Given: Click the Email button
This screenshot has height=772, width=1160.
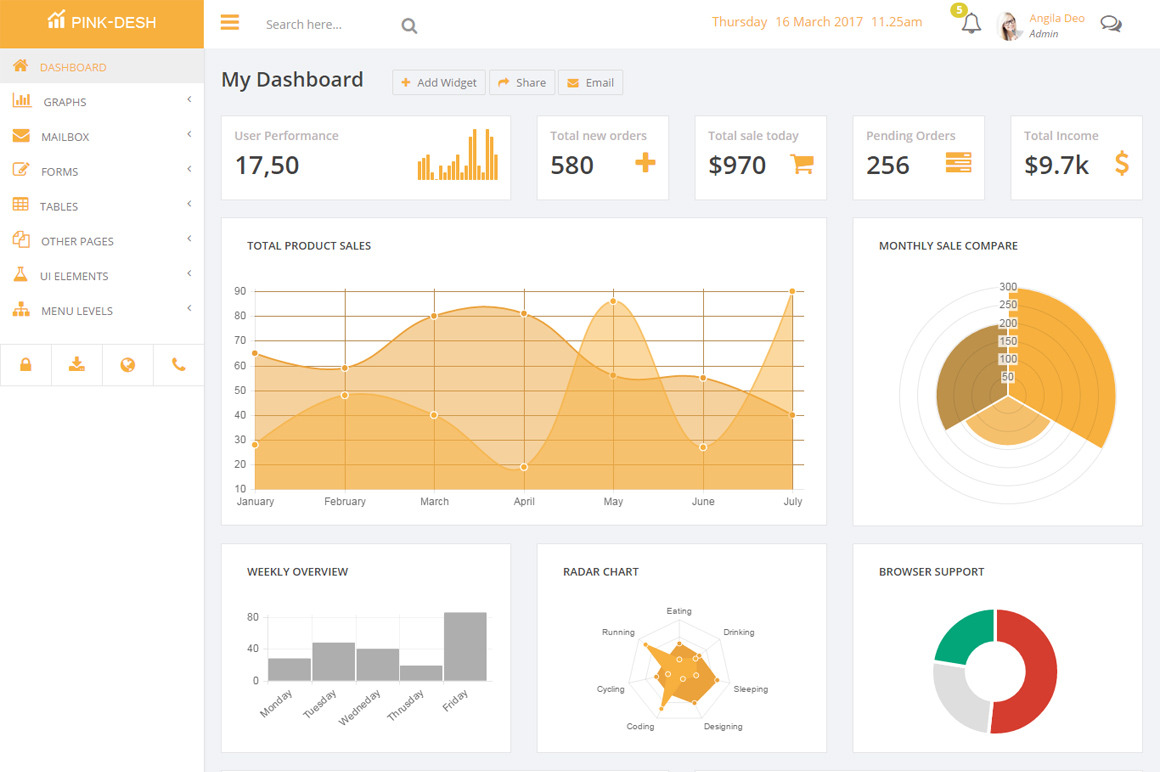Looking at the screenshot, I should click(590, 83).
